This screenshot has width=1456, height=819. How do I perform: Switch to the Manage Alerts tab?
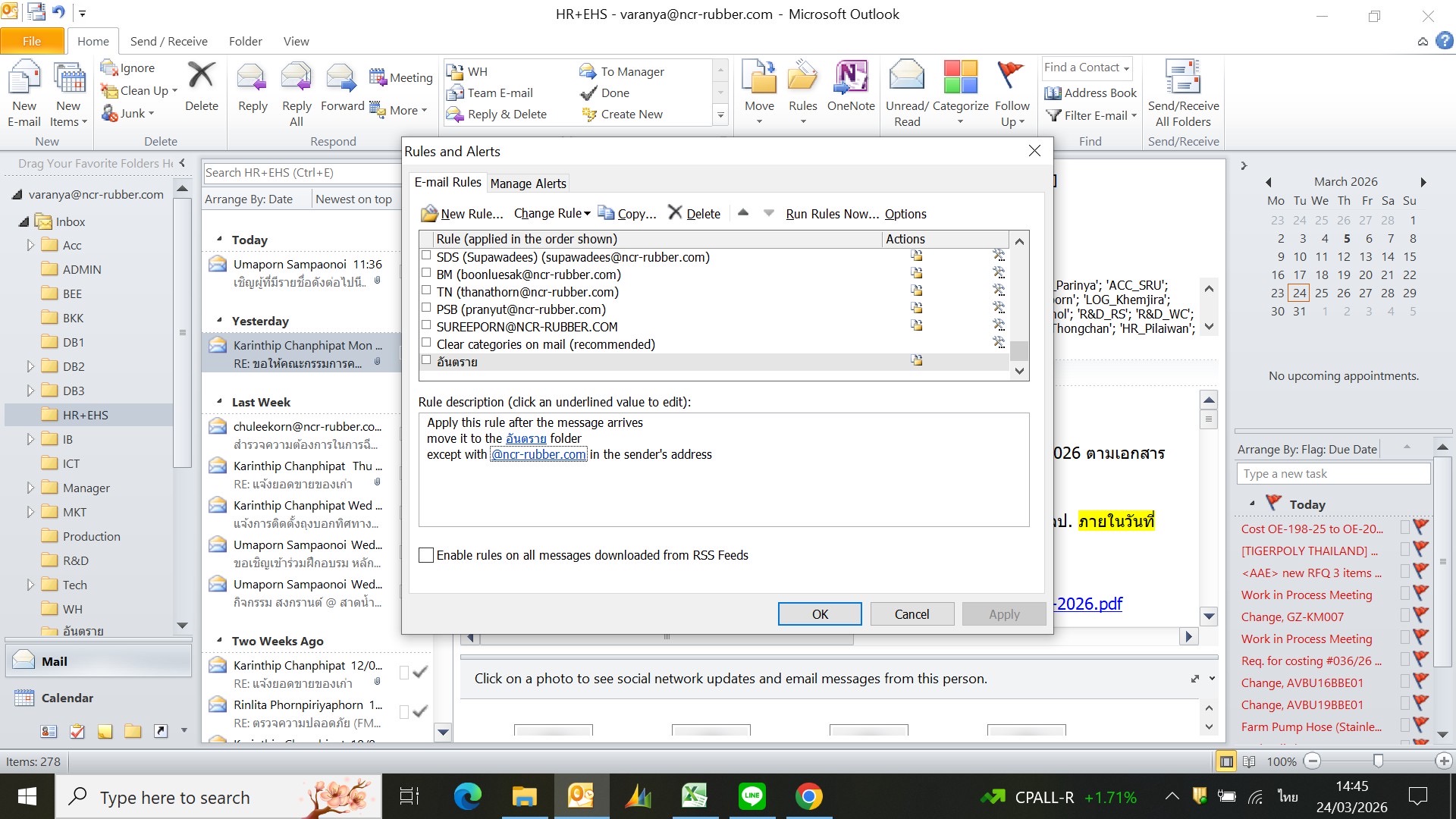(528, 184)
